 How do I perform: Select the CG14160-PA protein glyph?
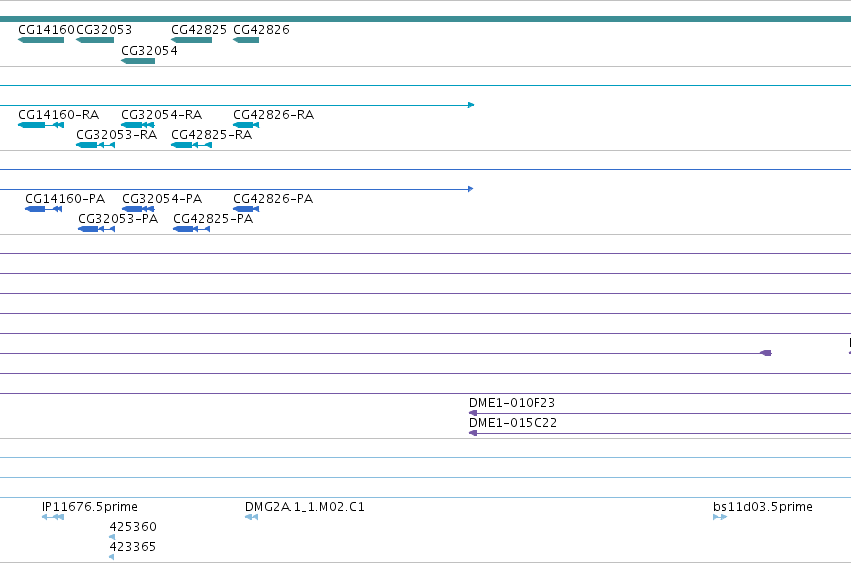click(x=43, y=209)
